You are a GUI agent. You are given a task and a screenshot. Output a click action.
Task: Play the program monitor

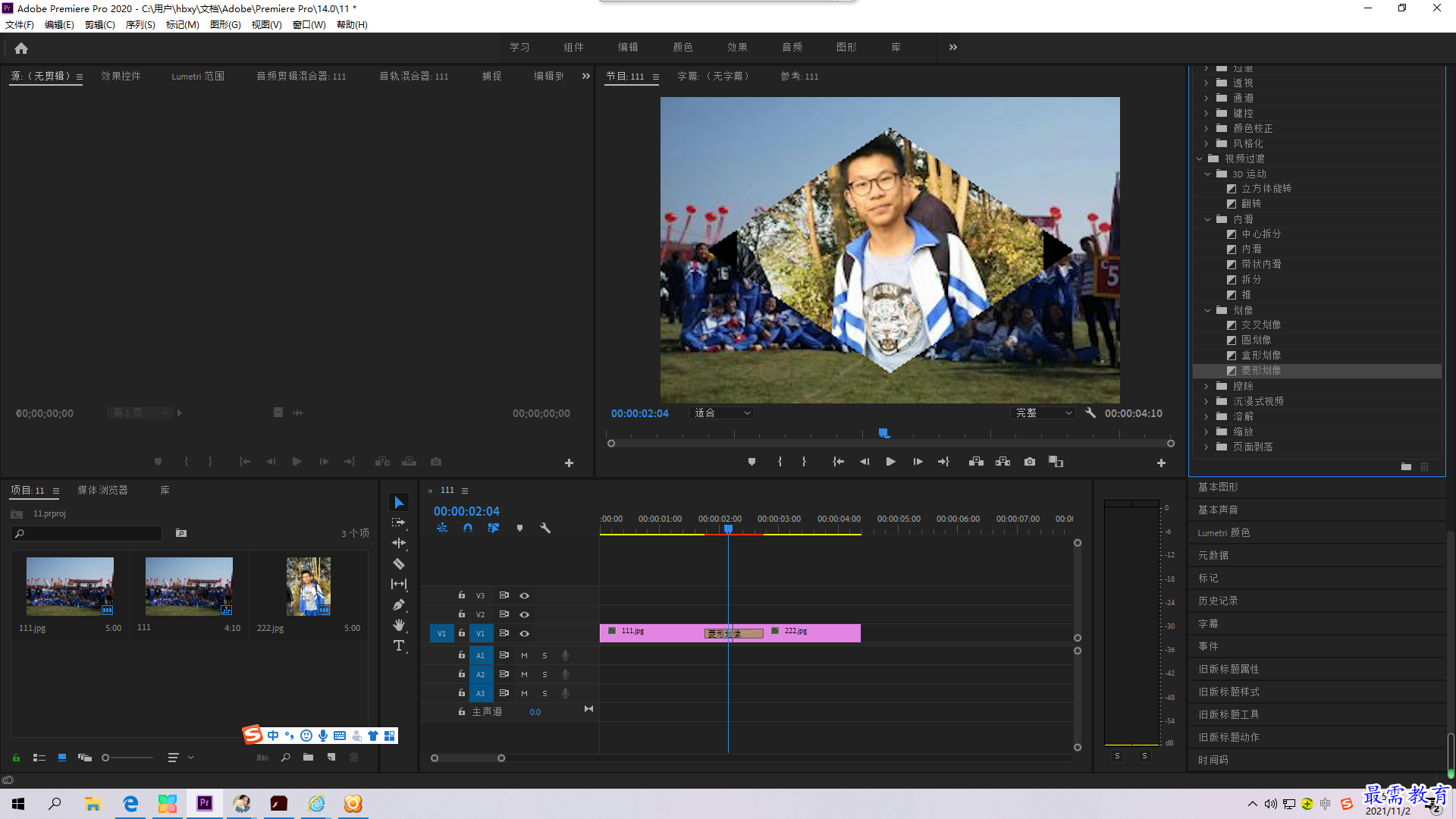click(890, 462)
